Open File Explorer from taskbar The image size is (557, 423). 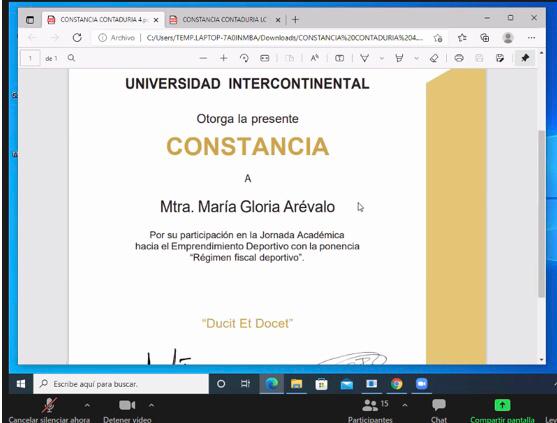tap(296, 384)
